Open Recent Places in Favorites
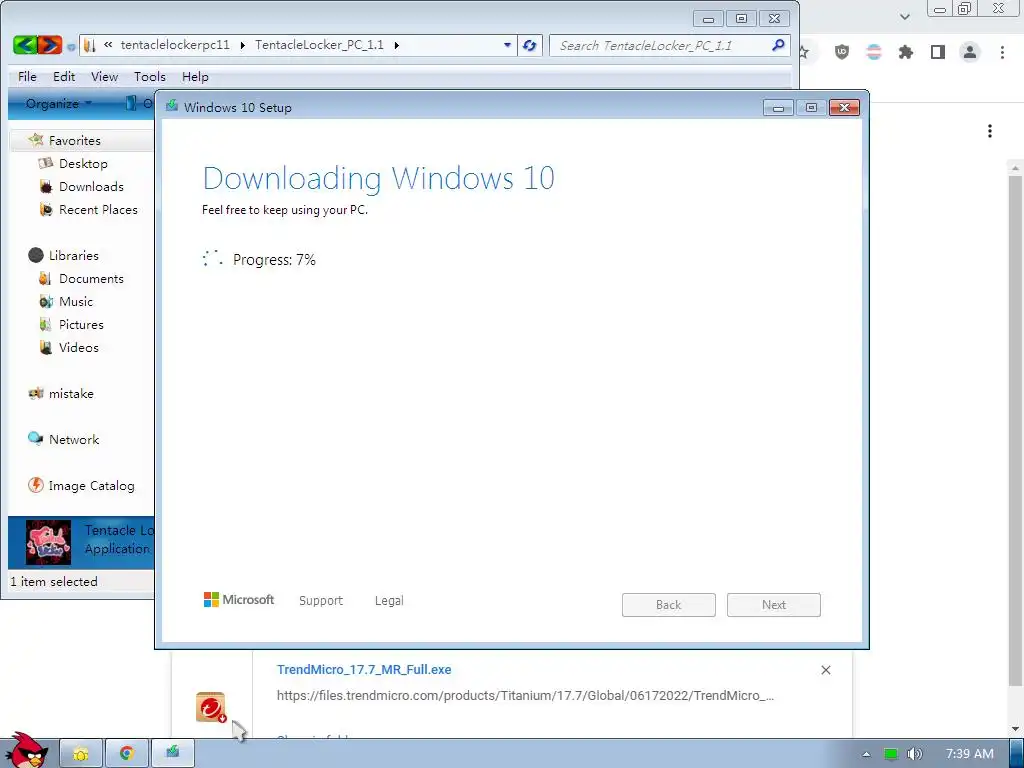Screen dimensions: 1024x768 [x=98, y=210]
